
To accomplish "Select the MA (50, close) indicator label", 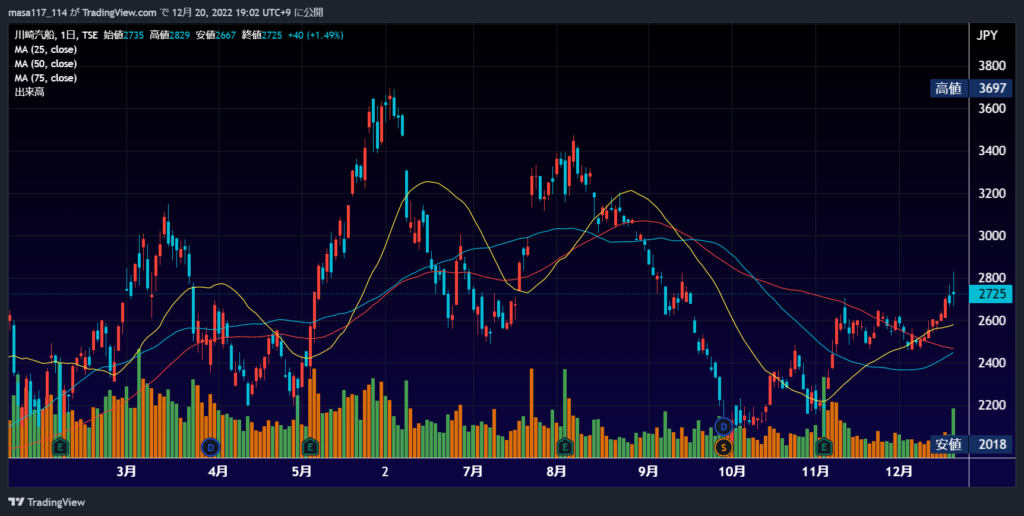I will (x=46, y=64).
